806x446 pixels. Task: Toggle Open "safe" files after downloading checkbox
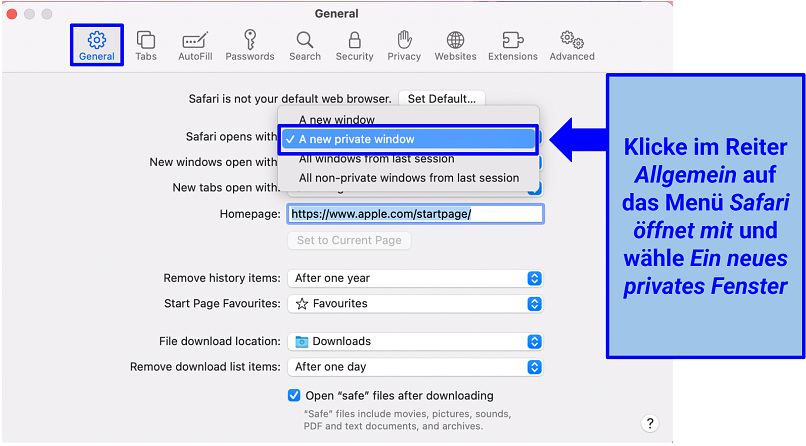(294, 395)
